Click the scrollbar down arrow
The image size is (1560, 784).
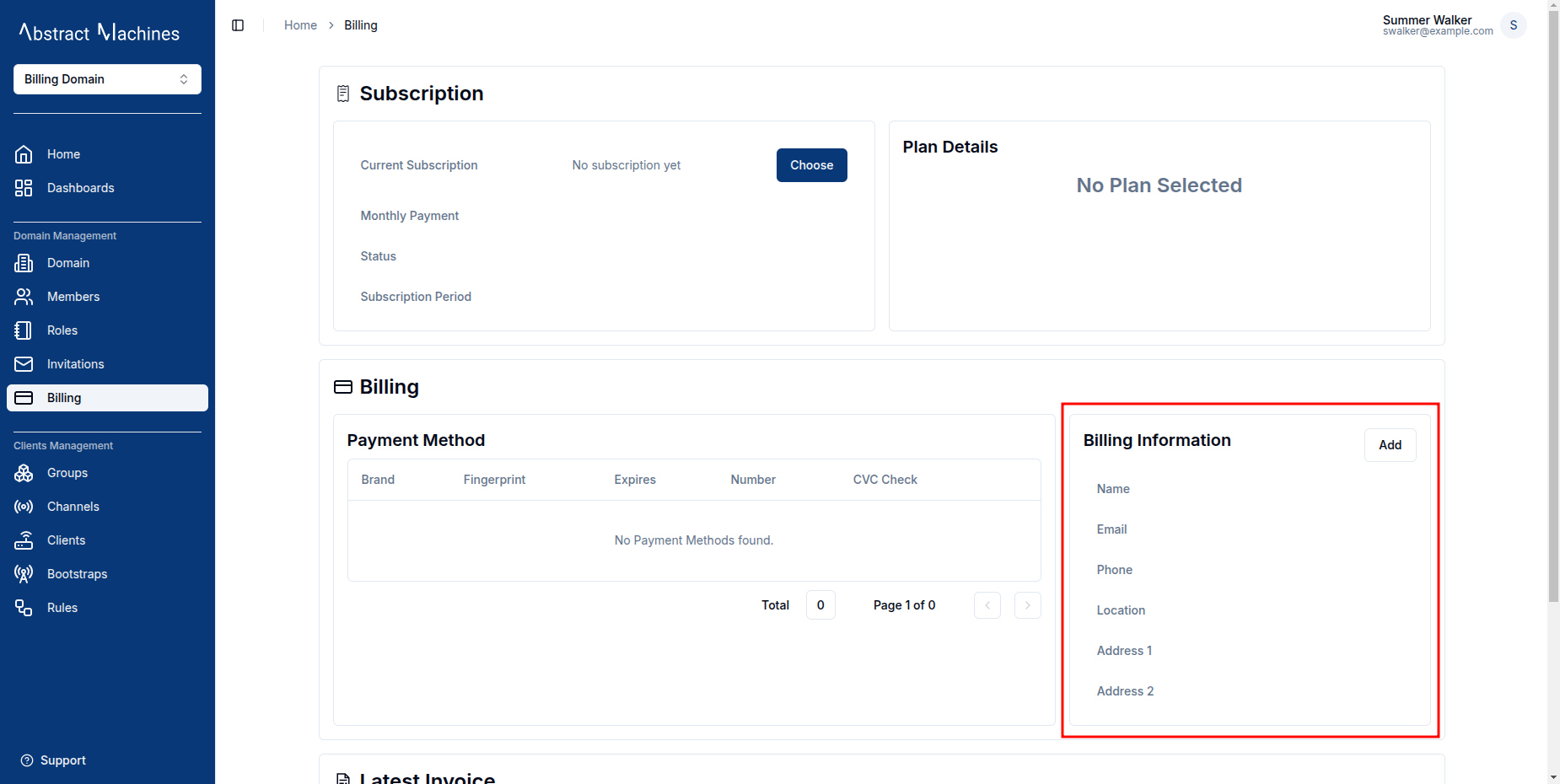1553,777
